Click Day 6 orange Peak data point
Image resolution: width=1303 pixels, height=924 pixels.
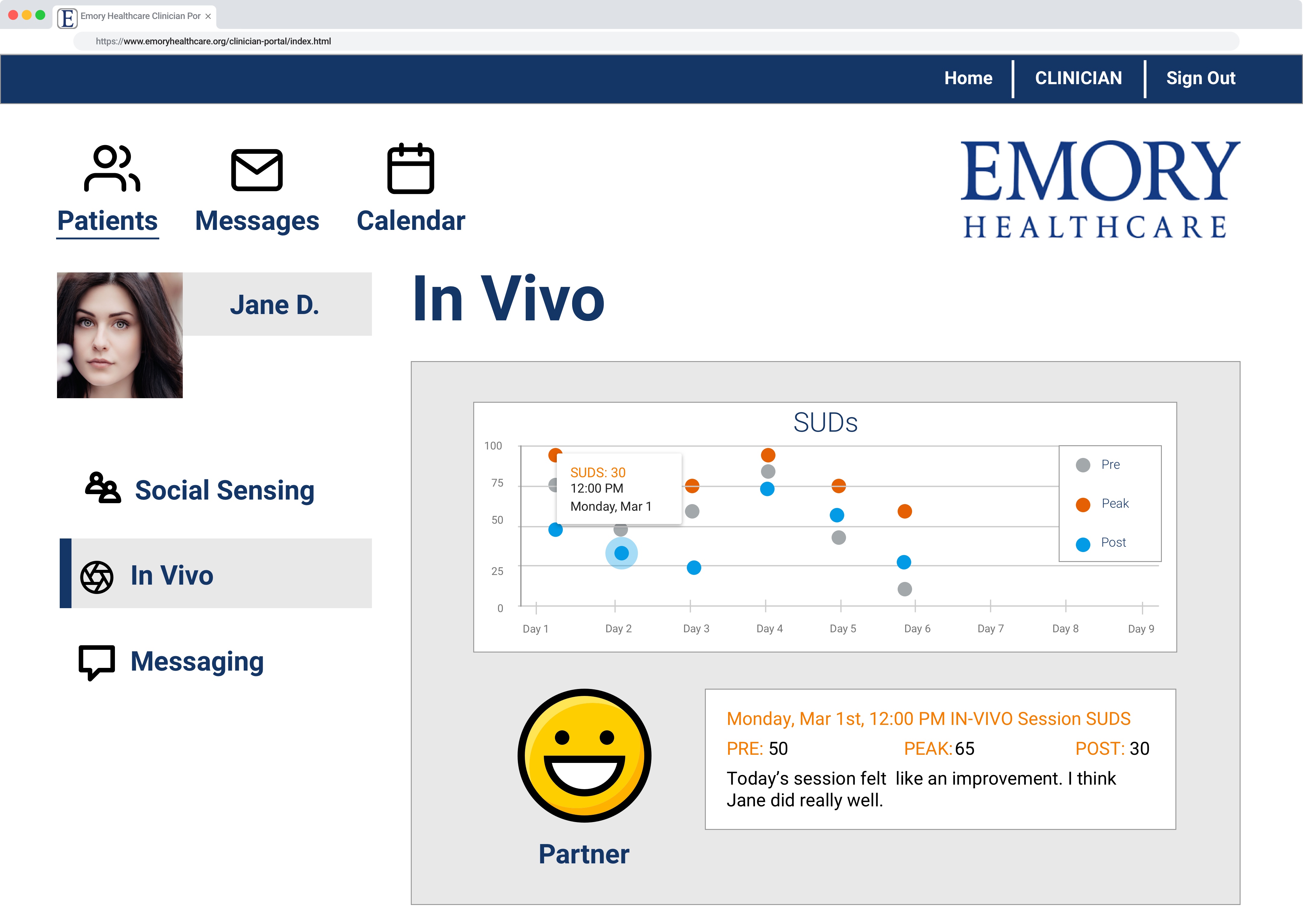tap(904, 511)
